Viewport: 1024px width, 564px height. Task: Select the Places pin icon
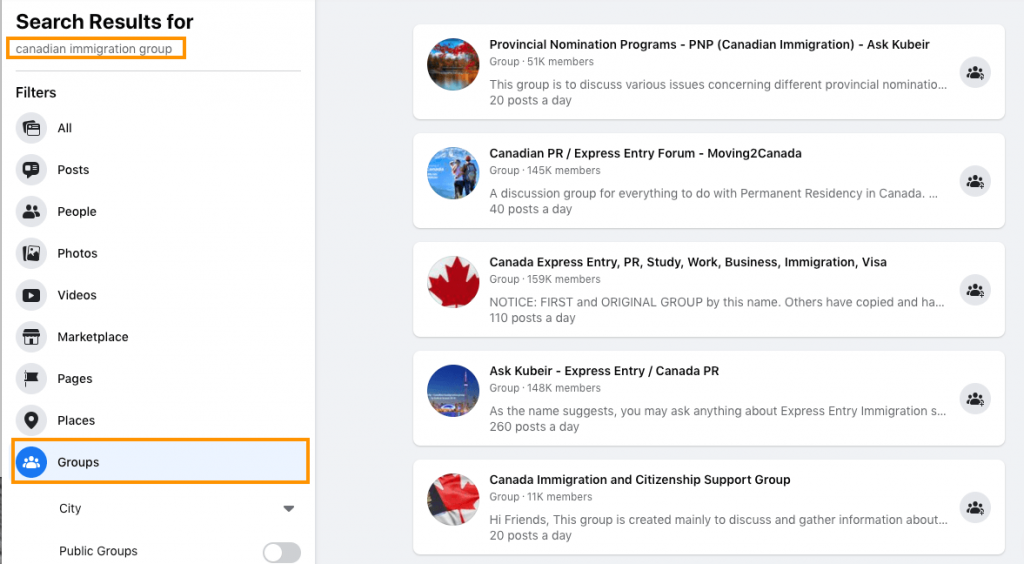coord(31,420)
